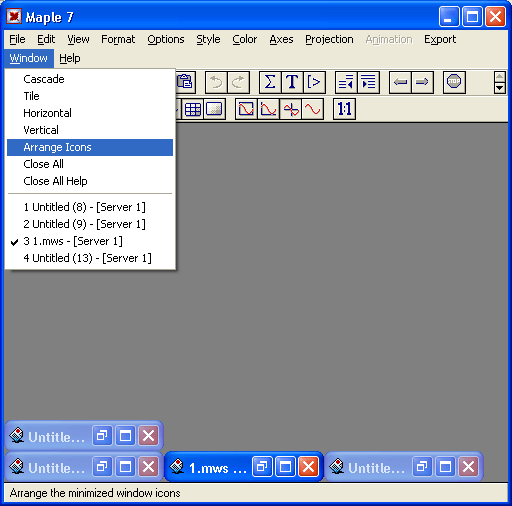Click the 1:1 constrained scaling icon
This screenshot has height=506, width=512.
[344, 109]
